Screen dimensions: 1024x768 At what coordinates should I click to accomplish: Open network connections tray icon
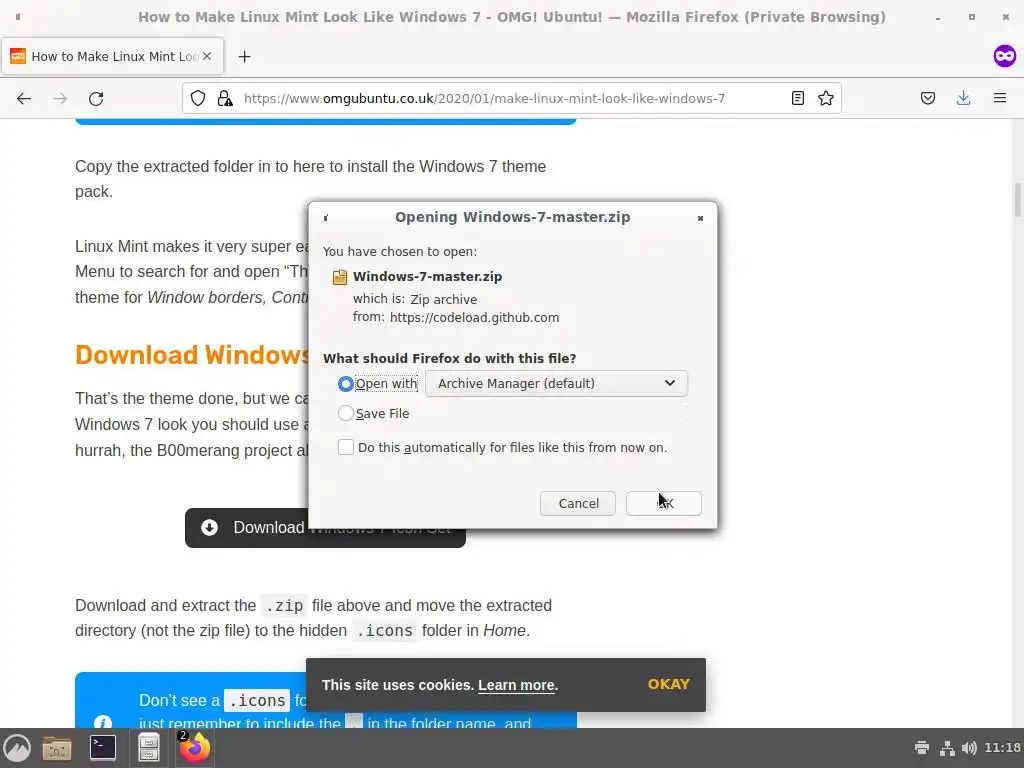point(946,748)
